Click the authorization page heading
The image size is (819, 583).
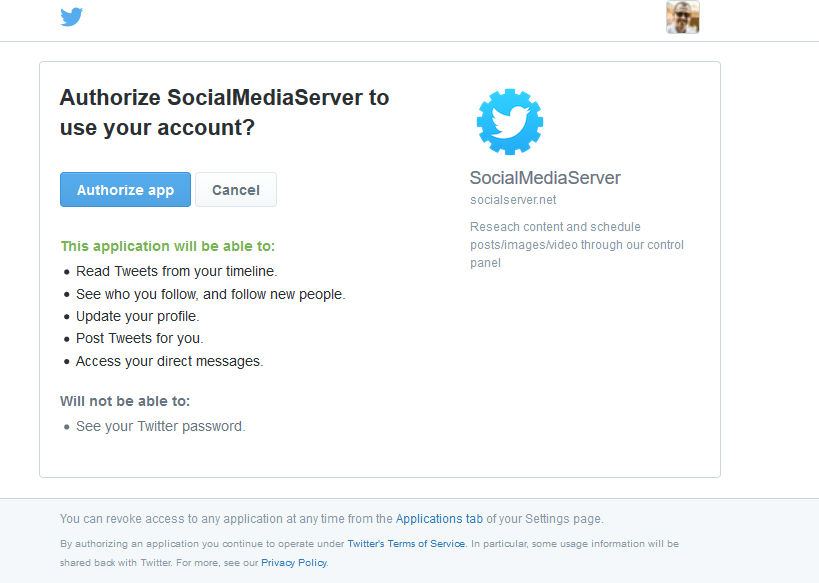225,112
